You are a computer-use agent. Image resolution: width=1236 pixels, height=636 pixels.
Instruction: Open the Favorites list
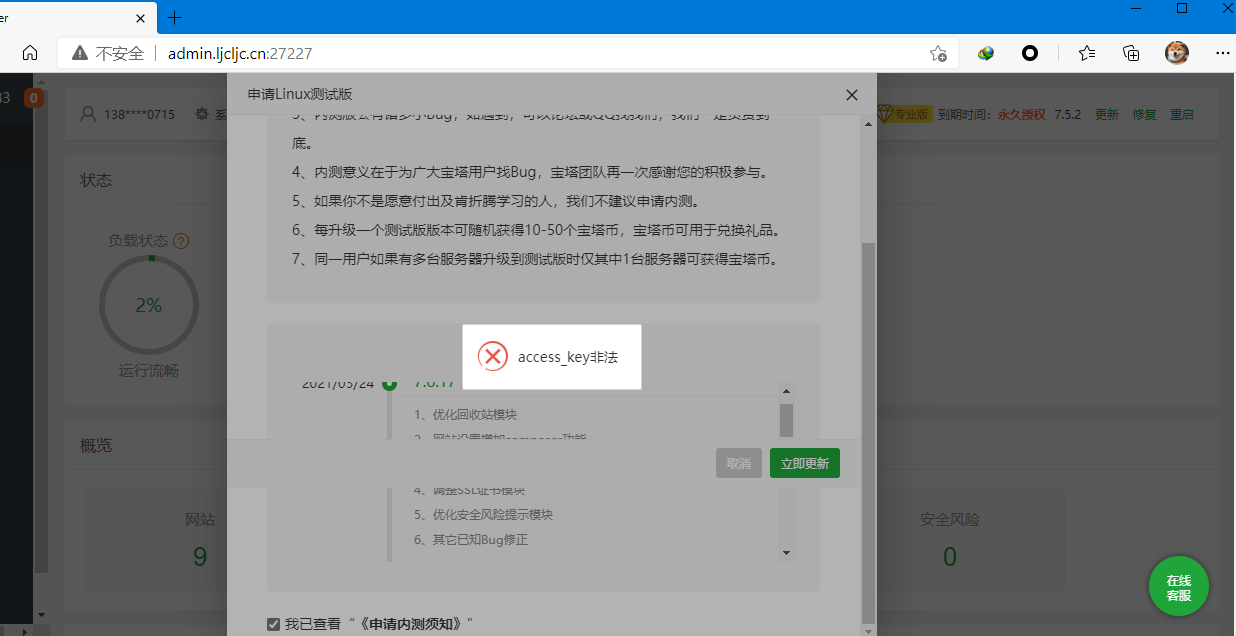pos(1087,53)
